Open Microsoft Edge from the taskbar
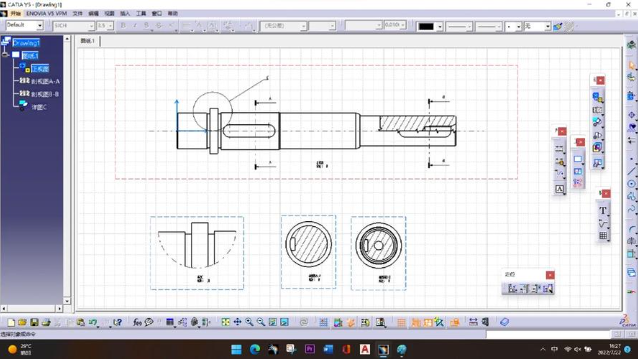638x360 pixels. pyautogui.click(x=255, y=349)
